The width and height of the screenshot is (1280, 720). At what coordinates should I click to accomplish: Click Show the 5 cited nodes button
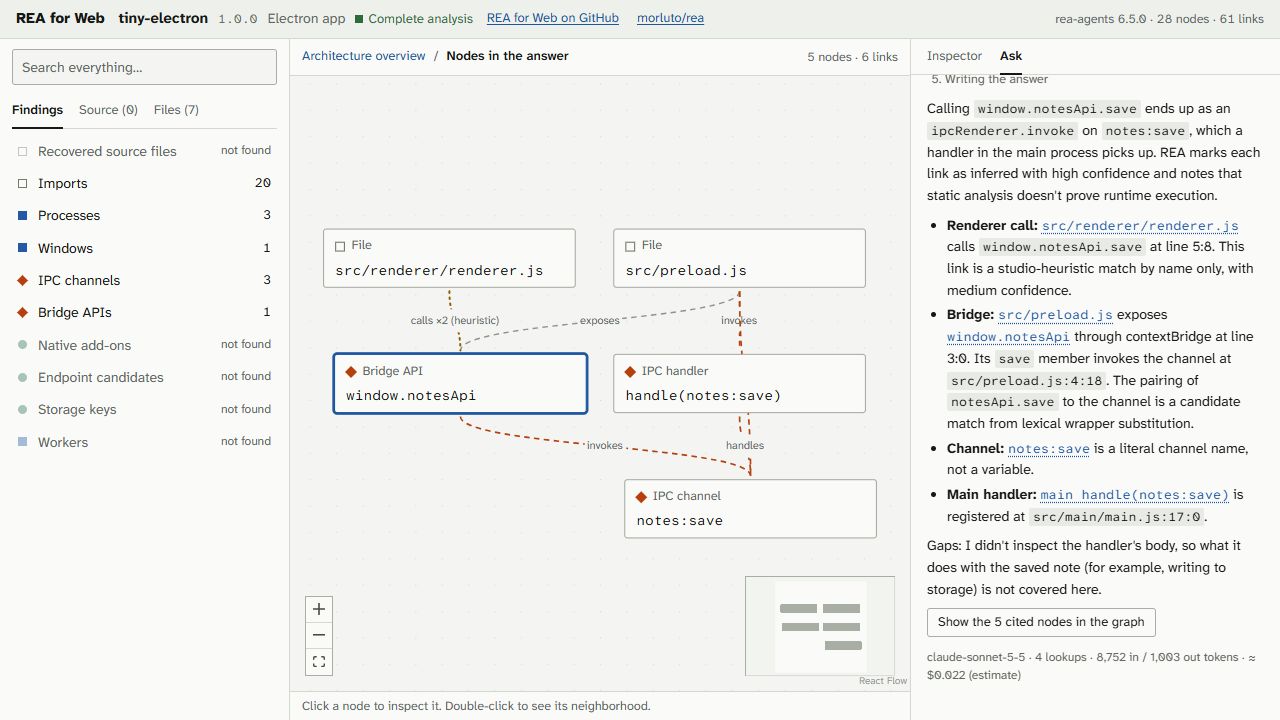pyautogui.click(x=1041, y=622)
